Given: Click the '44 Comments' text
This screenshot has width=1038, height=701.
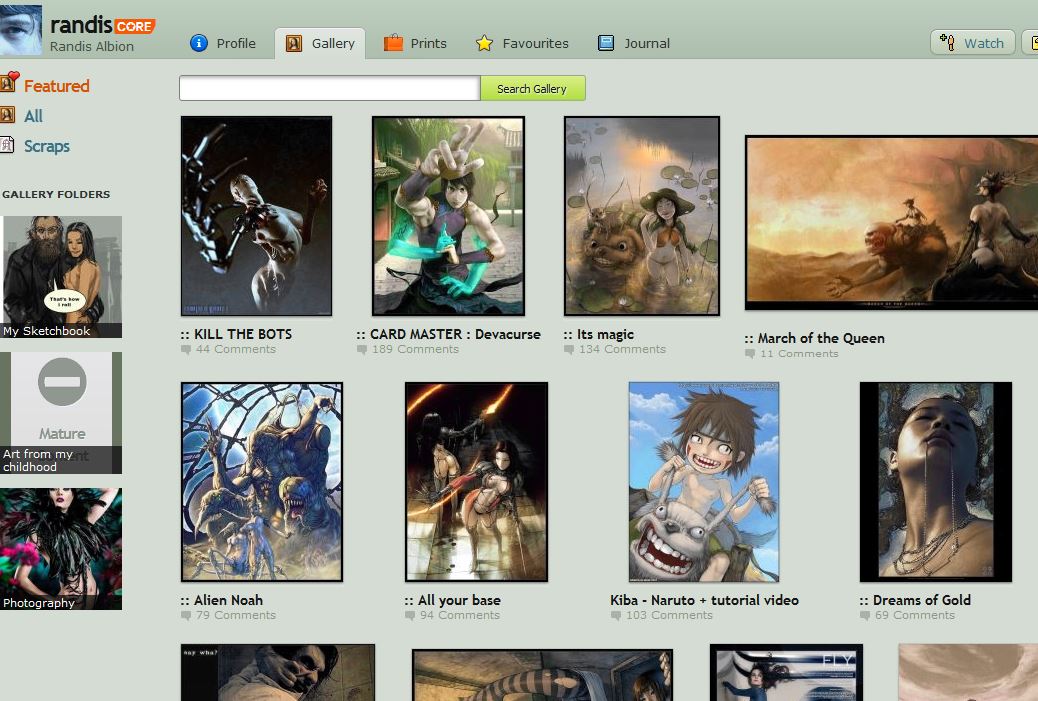Looking at the screenshot, I should 236,350.
